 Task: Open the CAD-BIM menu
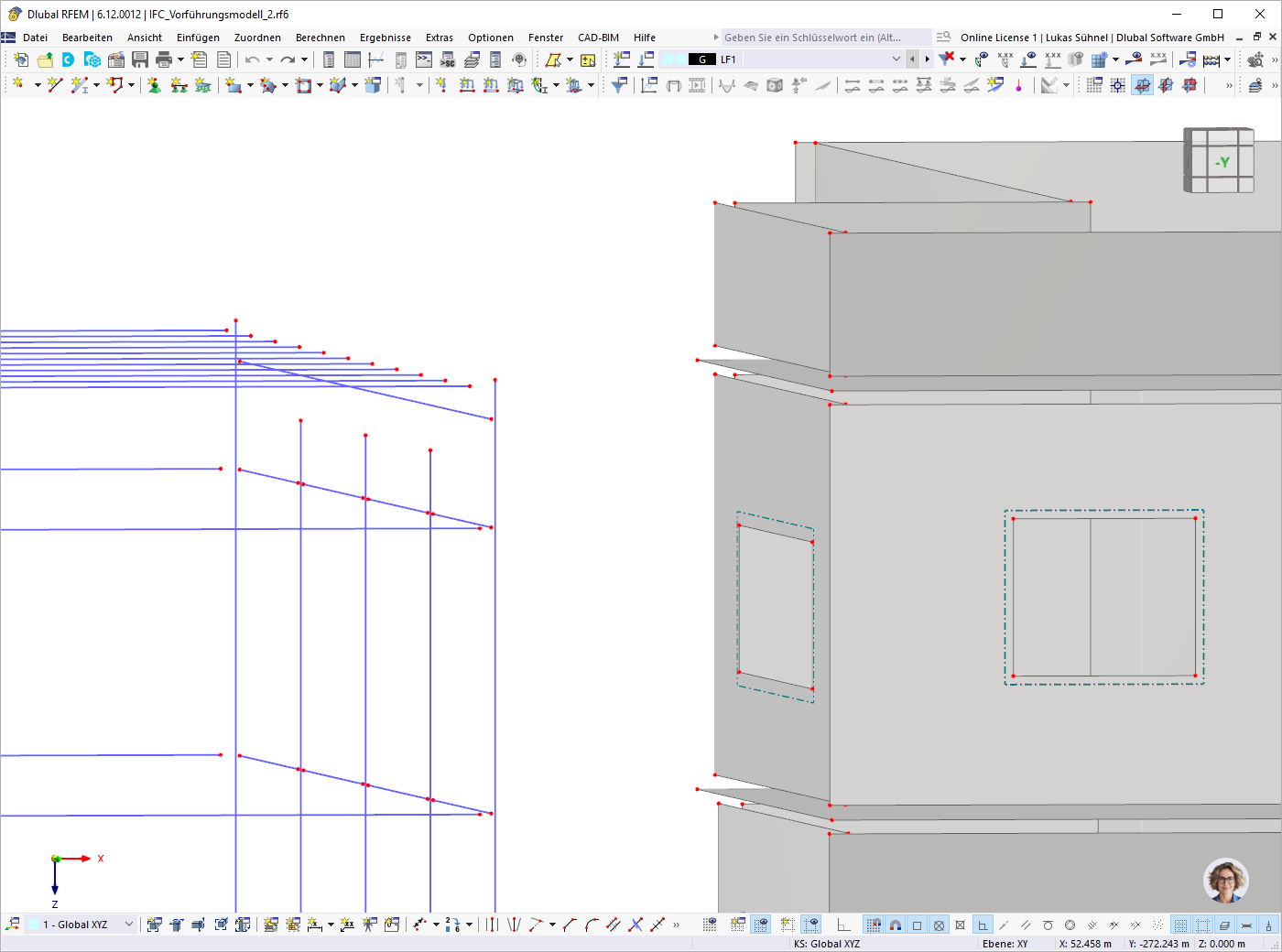point(598,38)
